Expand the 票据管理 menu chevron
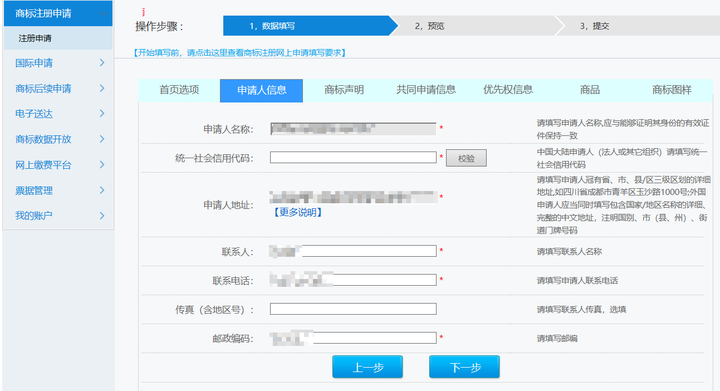This screenshot has width=720, height=391. pyautogui.click(x=102, y=190)
